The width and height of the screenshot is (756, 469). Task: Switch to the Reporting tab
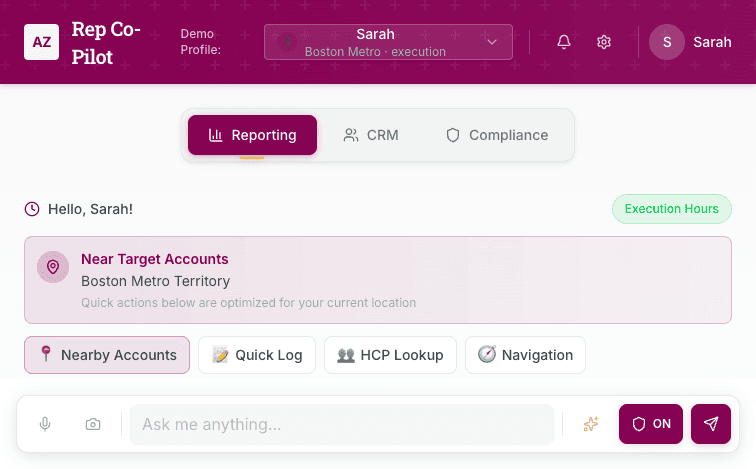(x=252, y=135)
